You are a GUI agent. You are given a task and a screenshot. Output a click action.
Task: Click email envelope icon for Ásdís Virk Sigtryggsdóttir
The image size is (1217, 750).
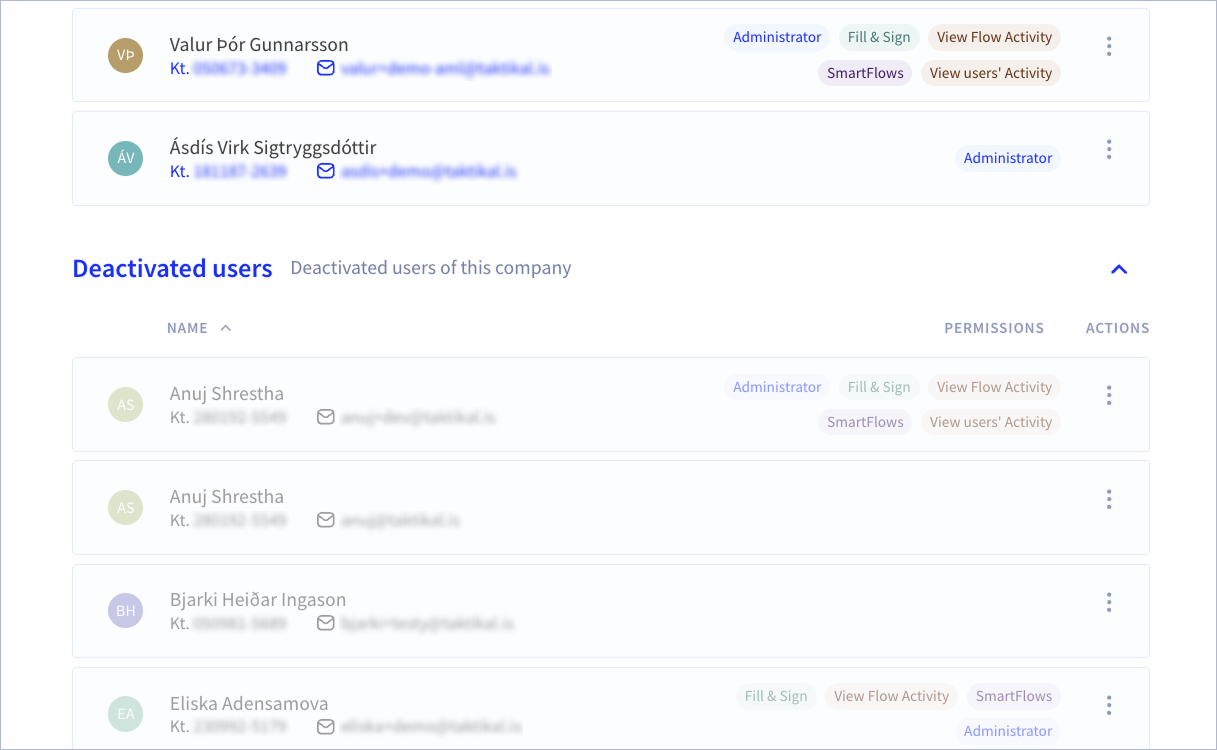(325, 171)
